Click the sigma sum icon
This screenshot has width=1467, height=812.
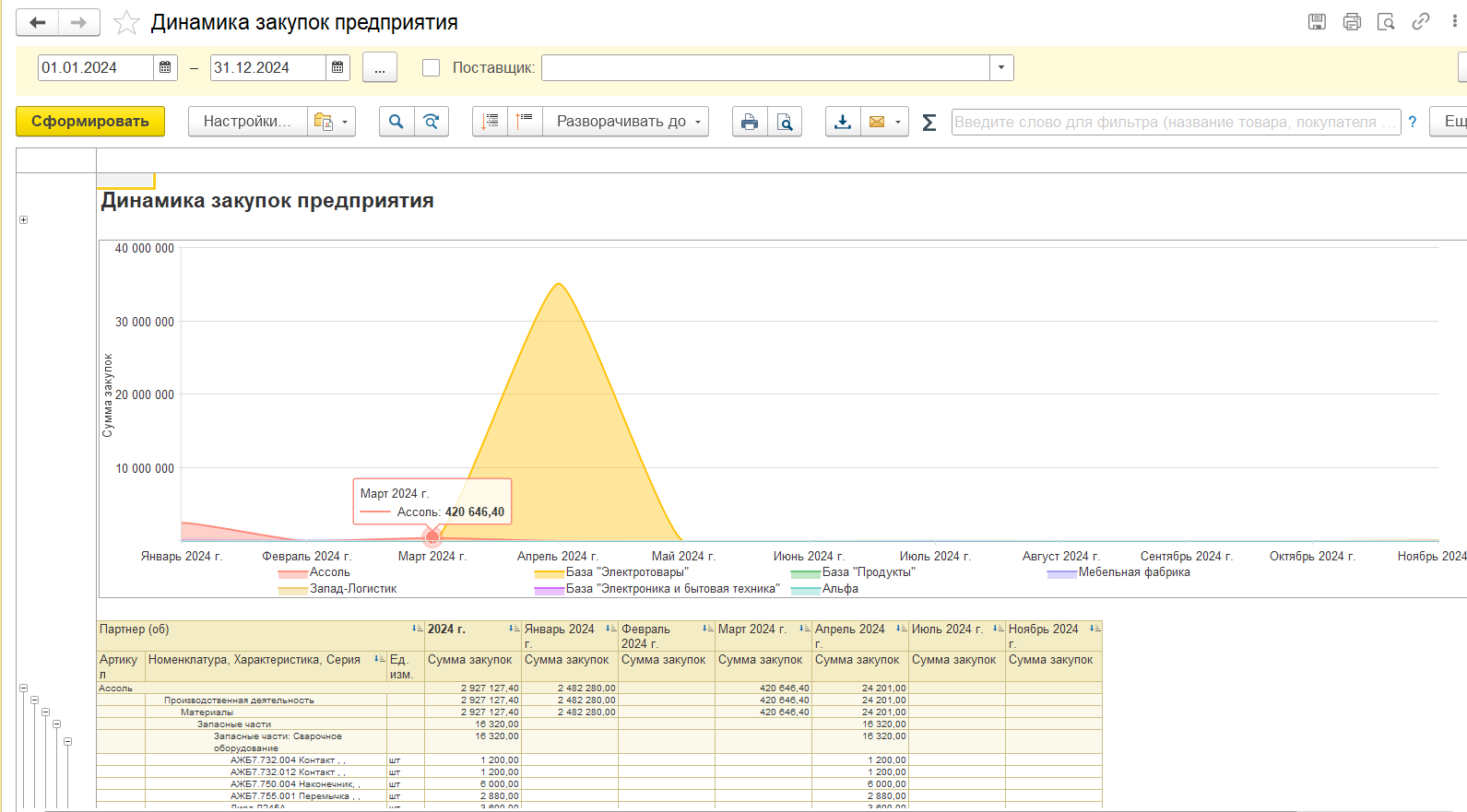[x=929, y=122]
